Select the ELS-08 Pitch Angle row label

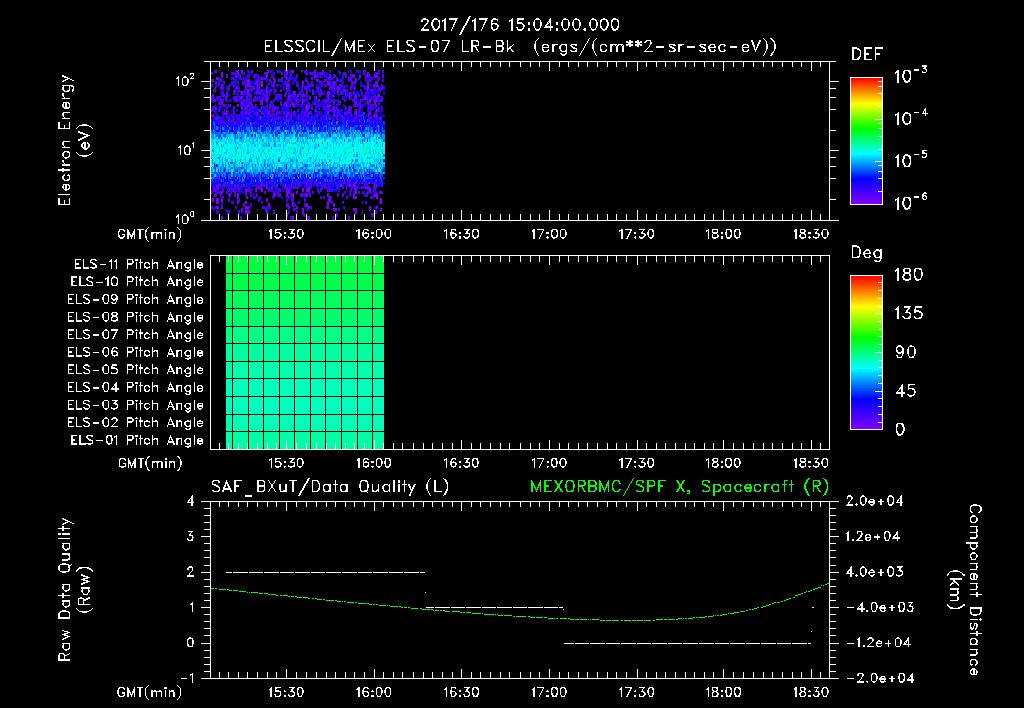coord(135,317)
